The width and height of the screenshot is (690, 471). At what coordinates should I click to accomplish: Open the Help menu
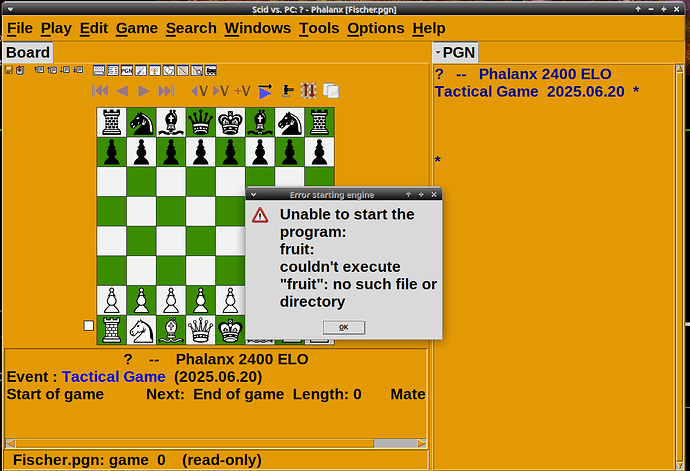[429, 29]
